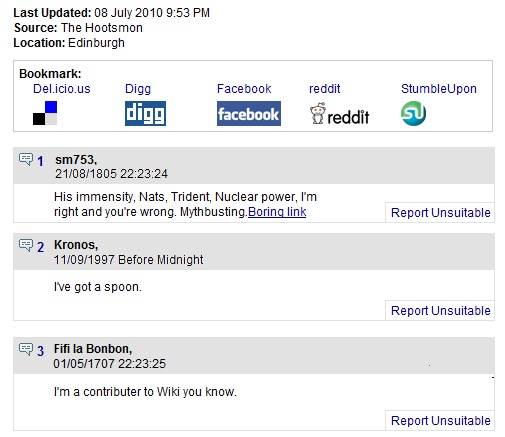This screenshot has height=437, width=505.
Task: Open the Digg text link
Action: point(138,89)
